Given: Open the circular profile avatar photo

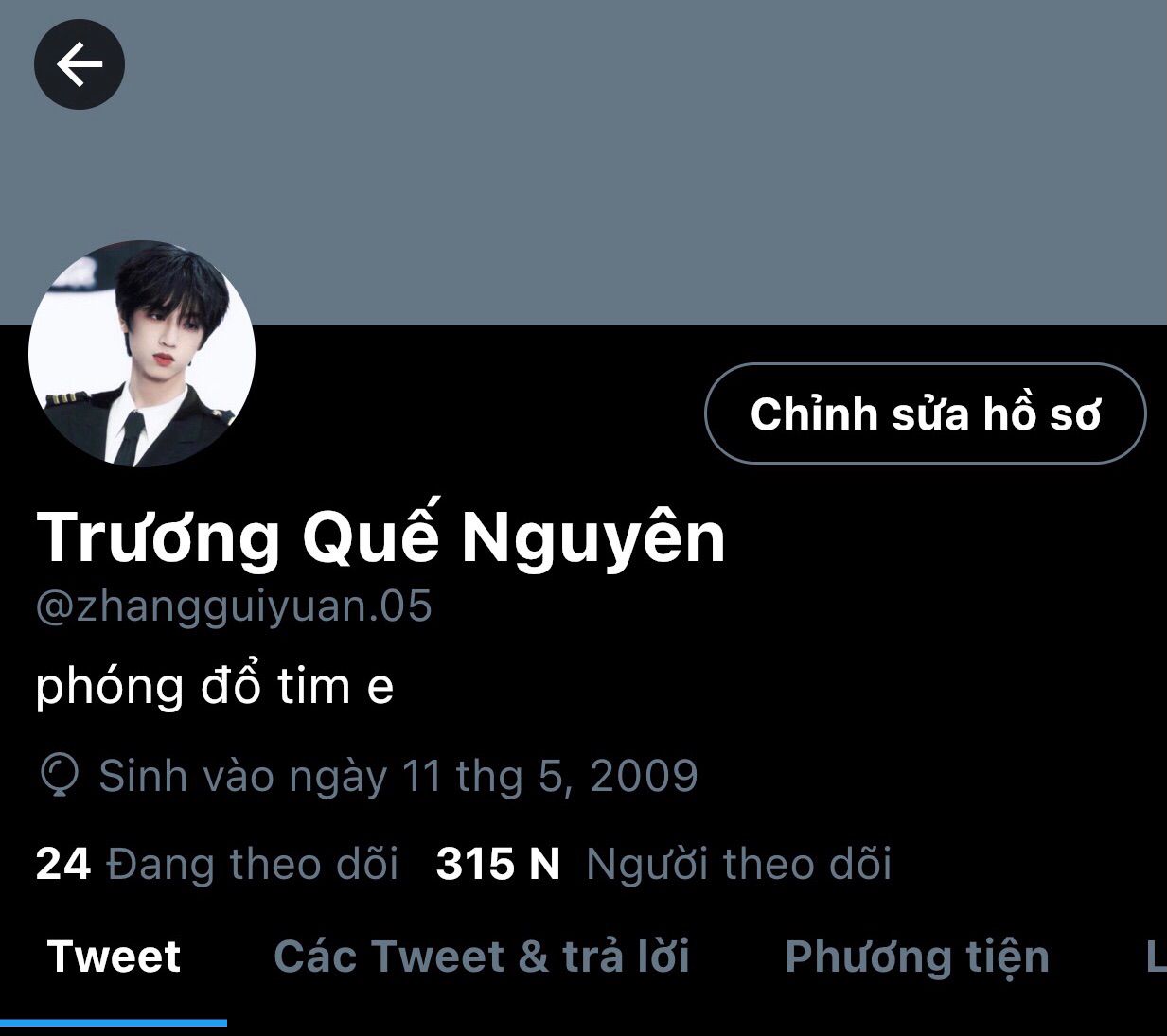Looking at the screenshot, I should (x=142, y=353).
